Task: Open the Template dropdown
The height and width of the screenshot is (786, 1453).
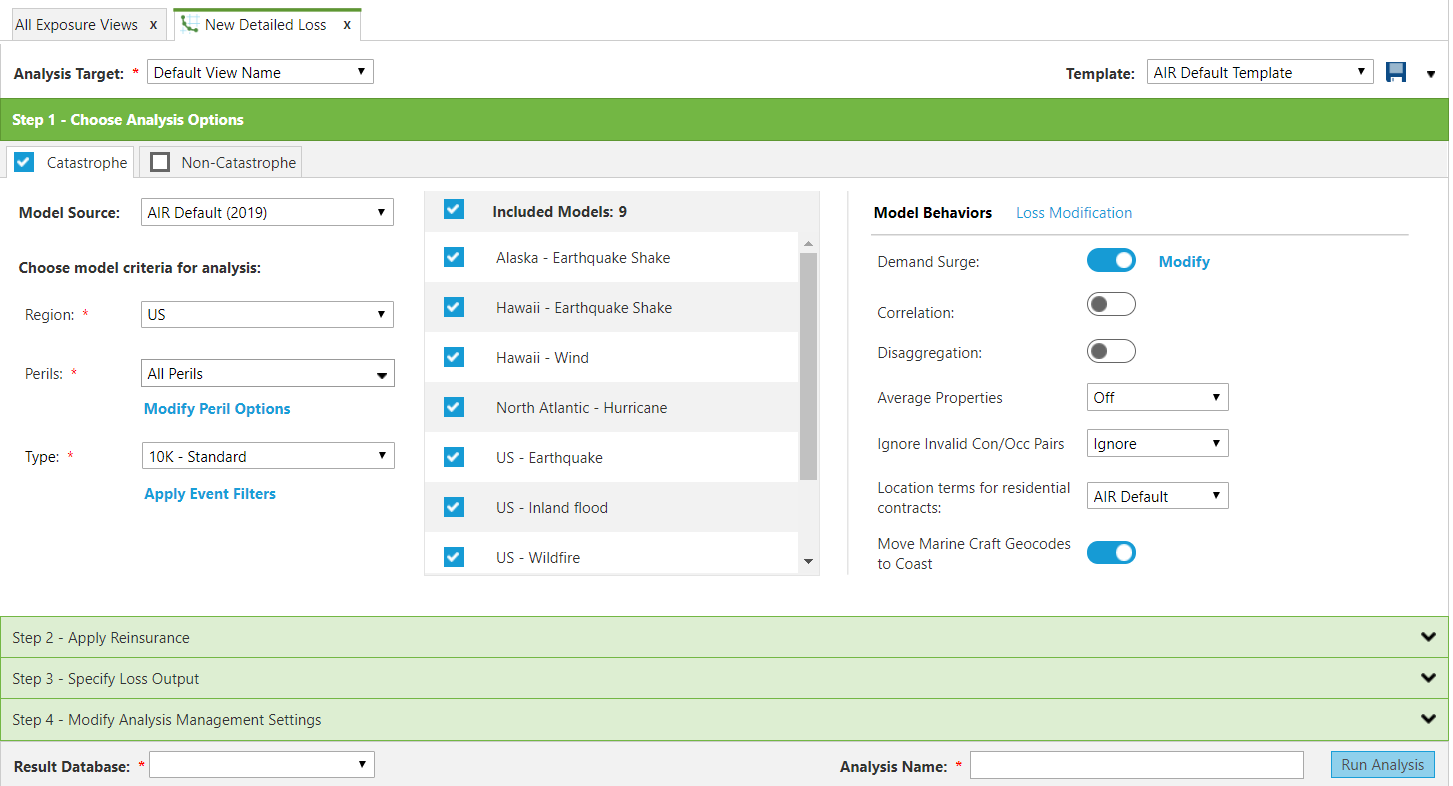Action: (1260, 72)
